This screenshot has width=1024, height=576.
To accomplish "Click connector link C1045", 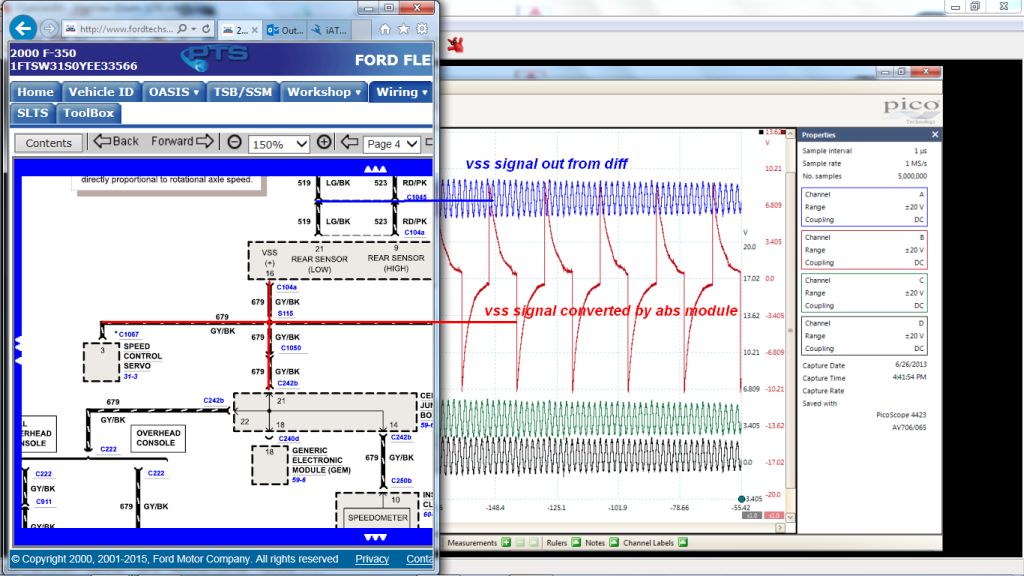I will (x=416, y=197).
